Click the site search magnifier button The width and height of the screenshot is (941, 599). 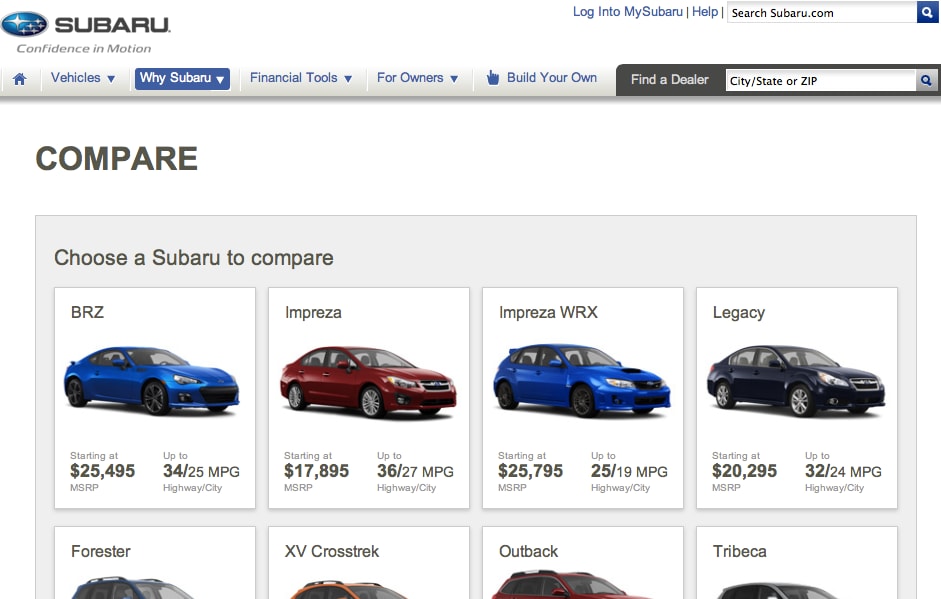point(928,12)
